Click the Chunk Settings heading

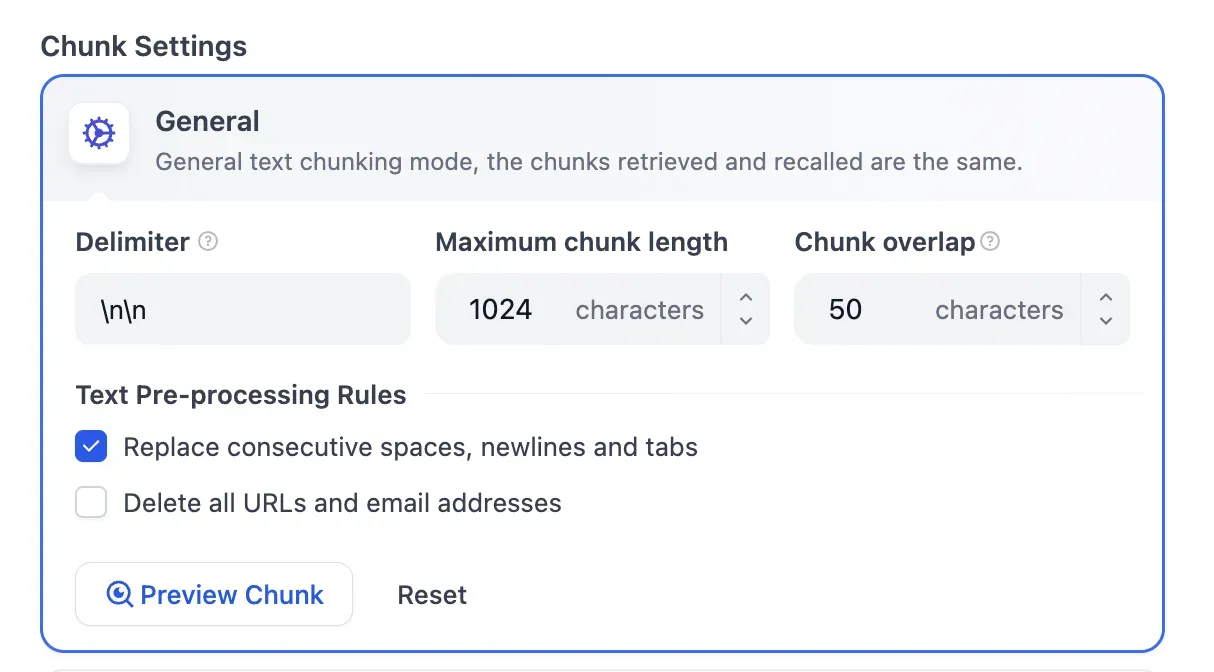pos(143,46)
